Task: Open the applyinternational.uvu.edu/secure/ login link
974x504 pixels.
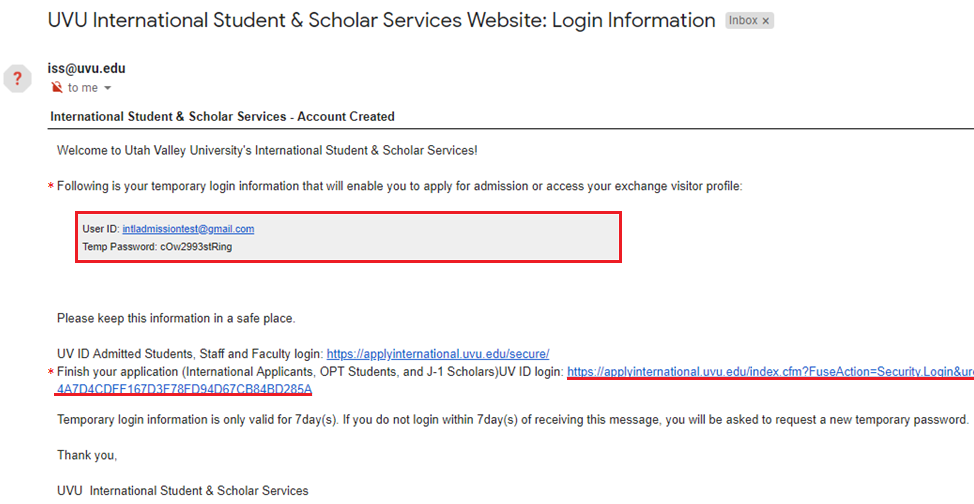Action: [438, 354]
